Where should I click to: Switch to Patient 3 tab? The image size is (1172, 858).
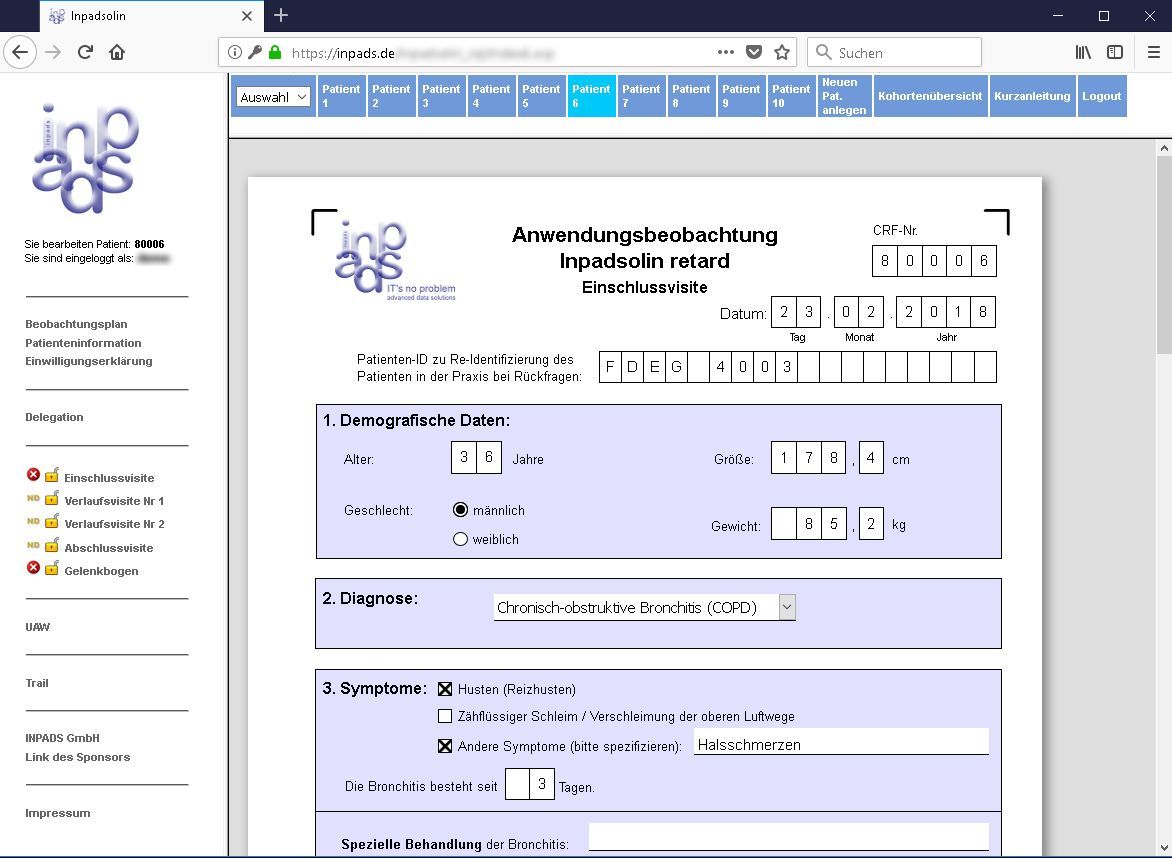(441, 96)
